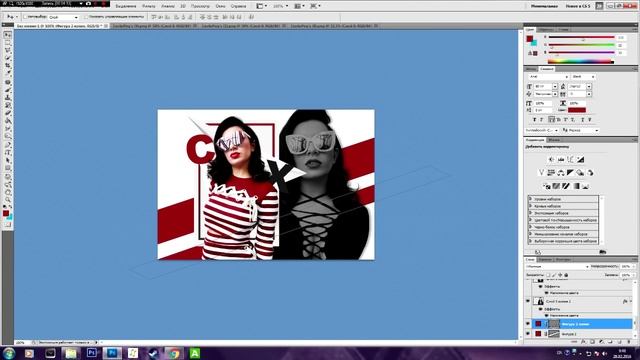
Task: Add a Curves adjustment layer
Action: [571, 160]
